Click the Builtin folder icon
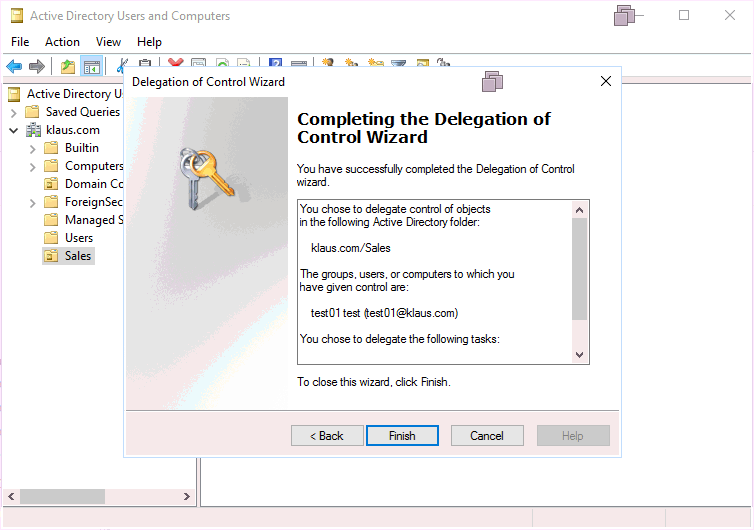 pos(51,148)
